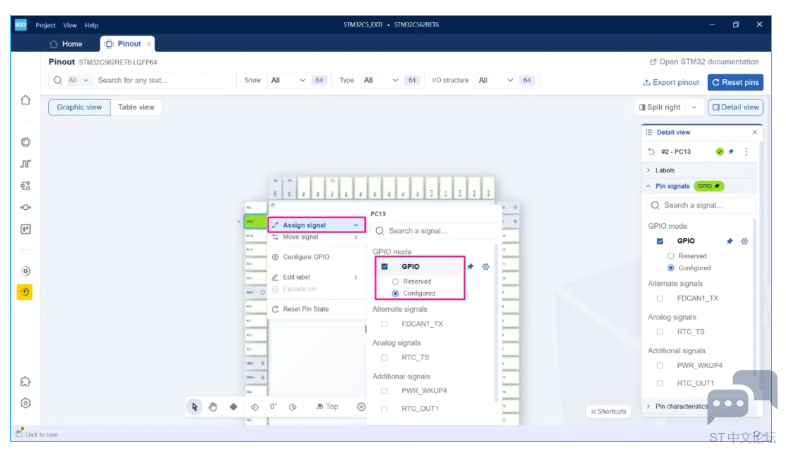Click the green check status icon for PC13
Image resolution: width=786 pixels, height=453 pixels.
(719, 151)
